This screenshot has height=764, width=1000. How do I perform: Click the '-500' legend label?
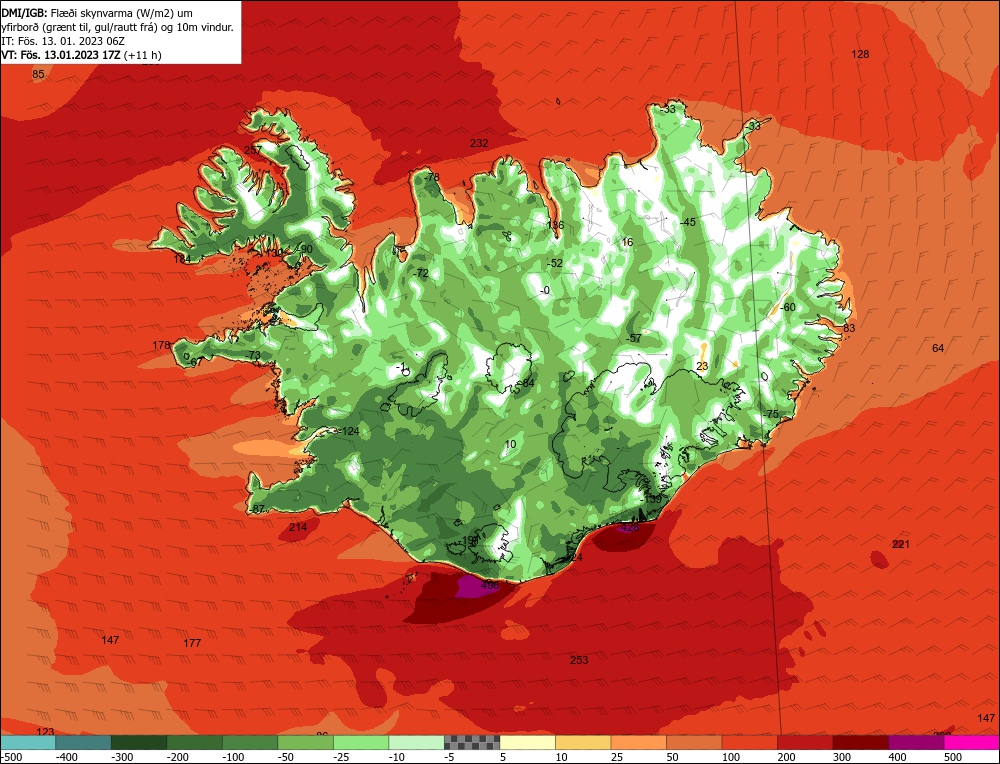pyautogui.click(x=11, y=757)
